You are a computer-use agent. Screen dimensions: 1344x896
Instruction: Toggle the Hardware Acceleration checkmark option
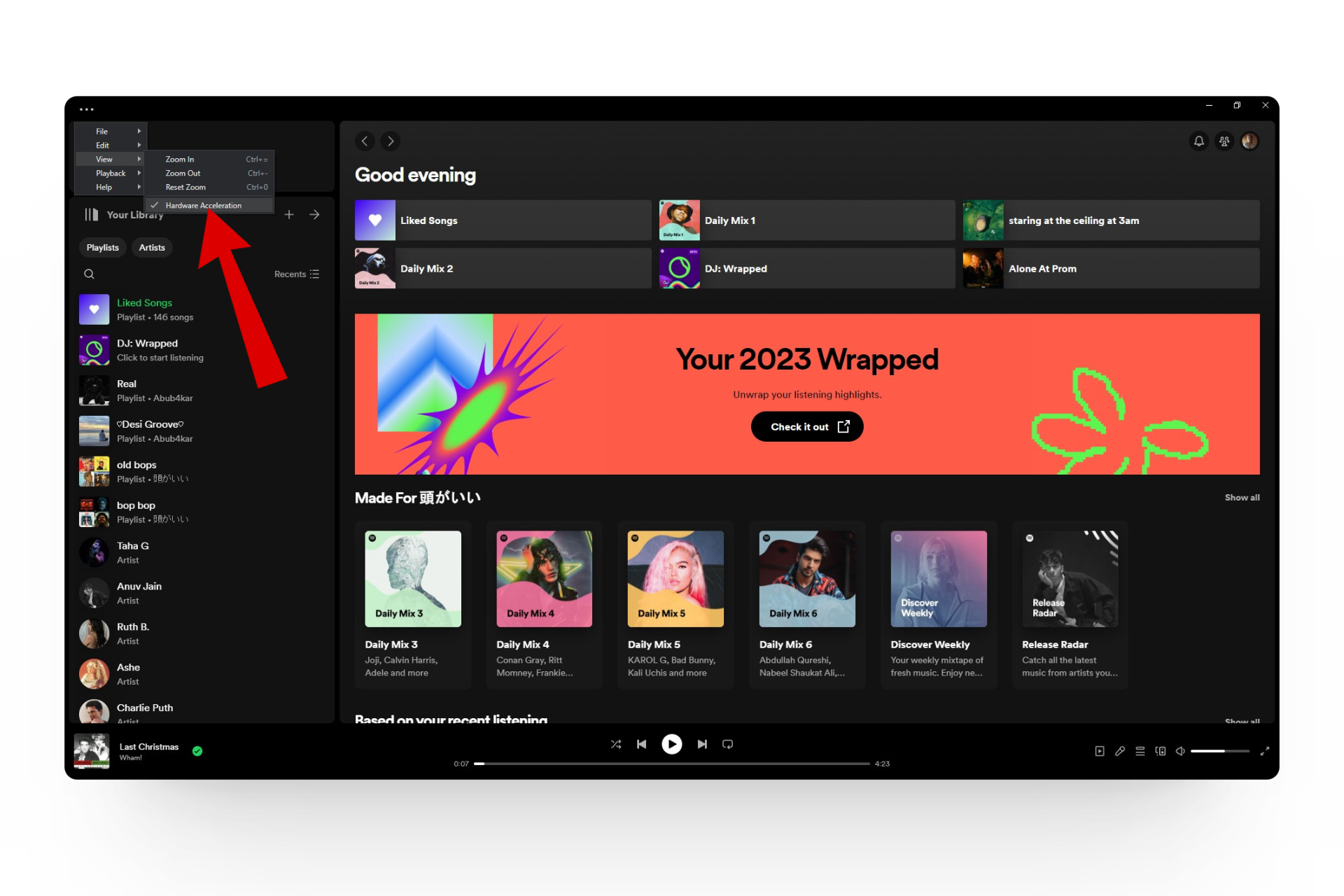tap(203, 206)
